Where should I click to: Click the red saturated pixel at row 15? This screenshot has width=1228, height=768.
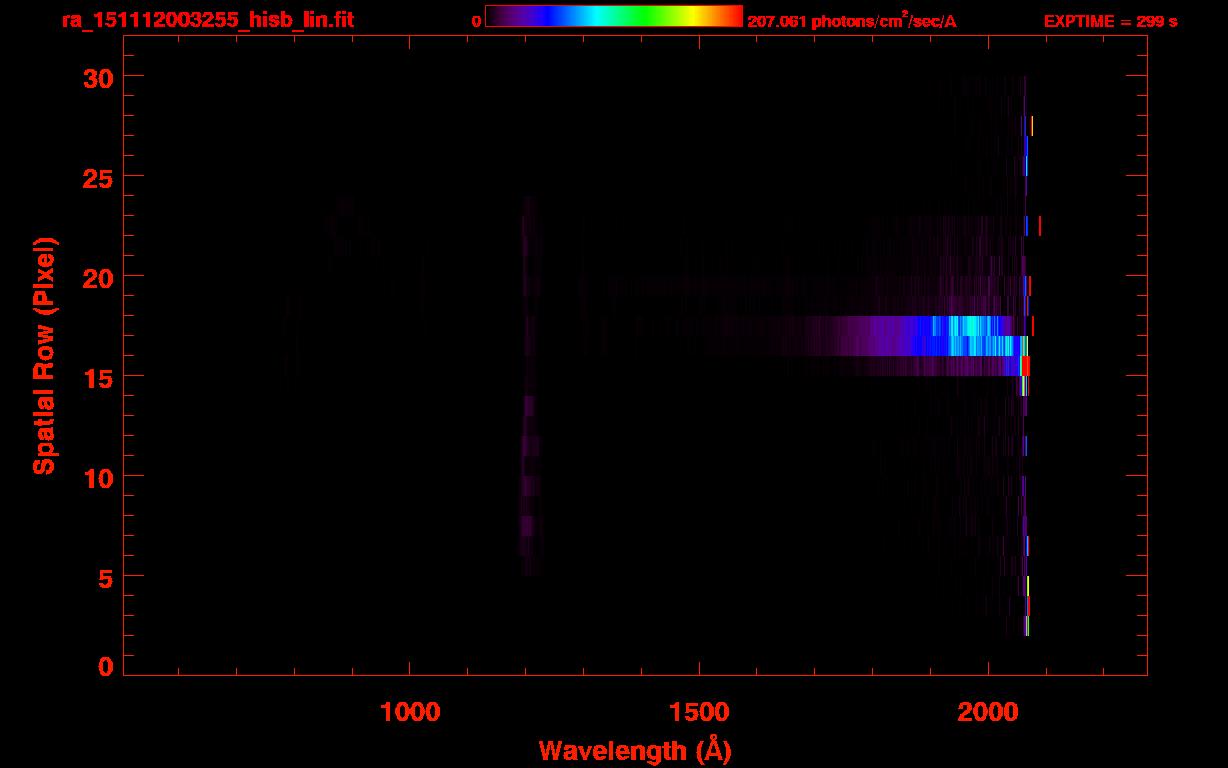(x=1025, y=366)
